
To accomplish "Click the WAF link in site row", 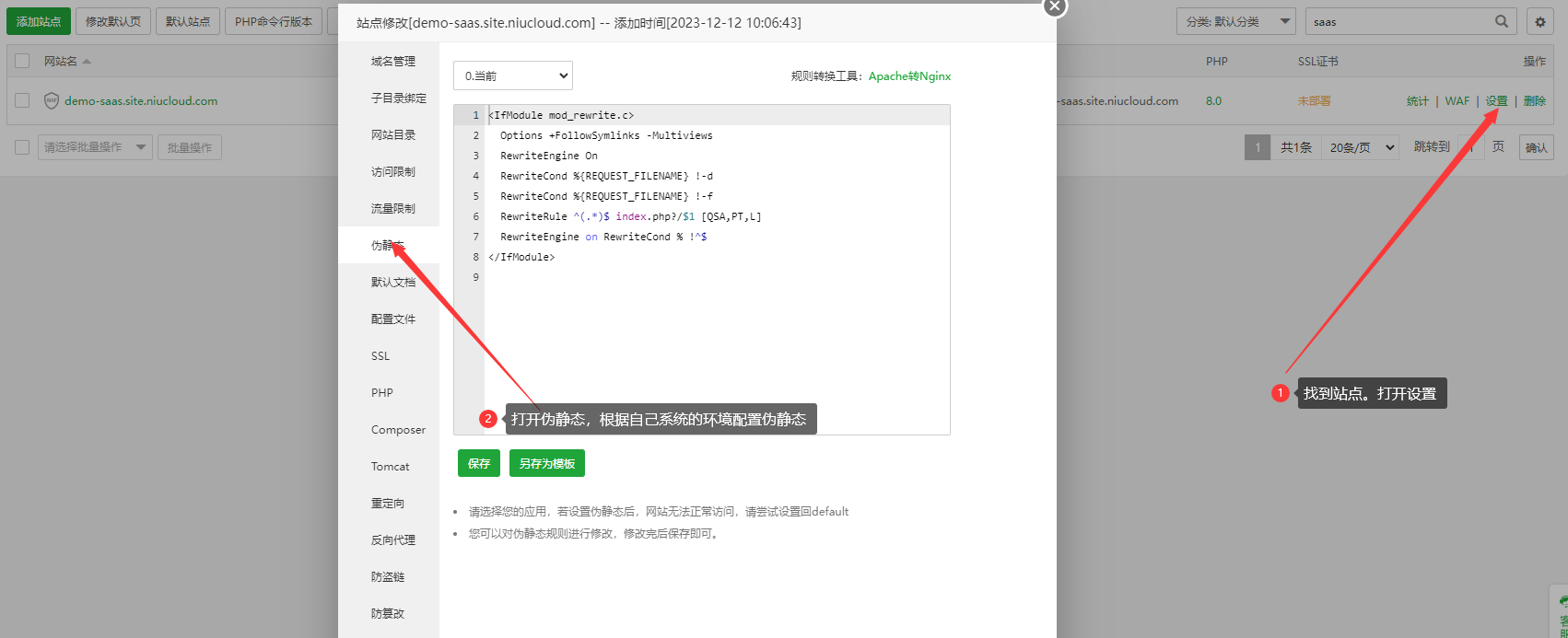I will tap(1457, 100).
